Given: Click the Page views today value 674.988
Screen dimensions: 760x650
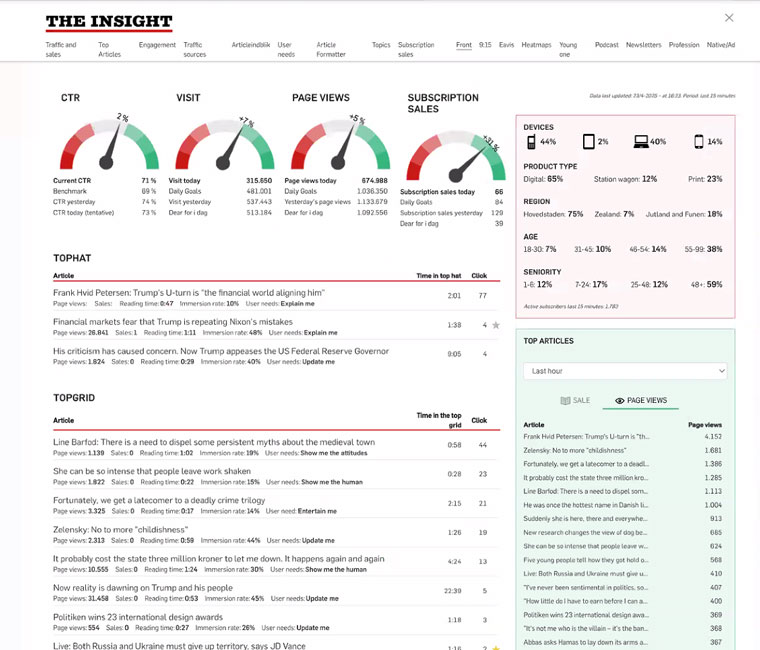Looking at the screenshot, I should pos(374,180).
